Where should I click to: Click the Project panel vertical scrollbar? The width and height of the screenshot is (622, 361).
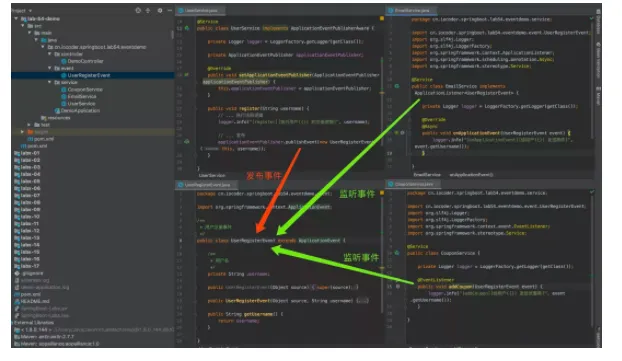173,35
